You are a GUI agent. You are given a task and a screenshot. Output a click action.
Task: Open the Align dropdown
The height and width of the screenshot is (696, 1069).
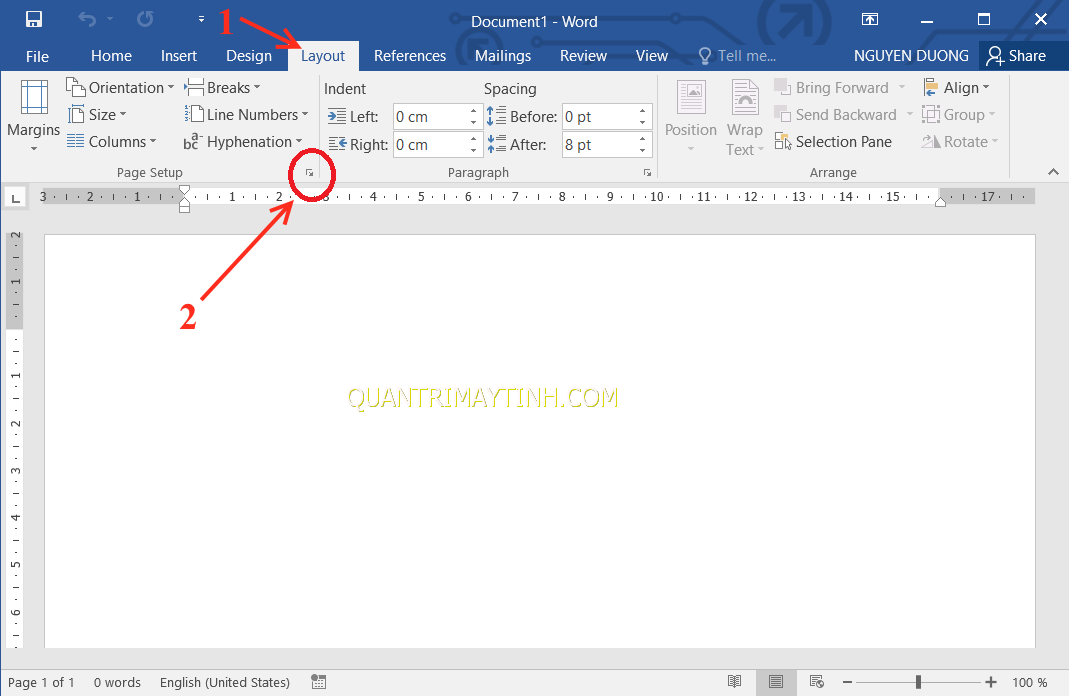tap(956, 87)
